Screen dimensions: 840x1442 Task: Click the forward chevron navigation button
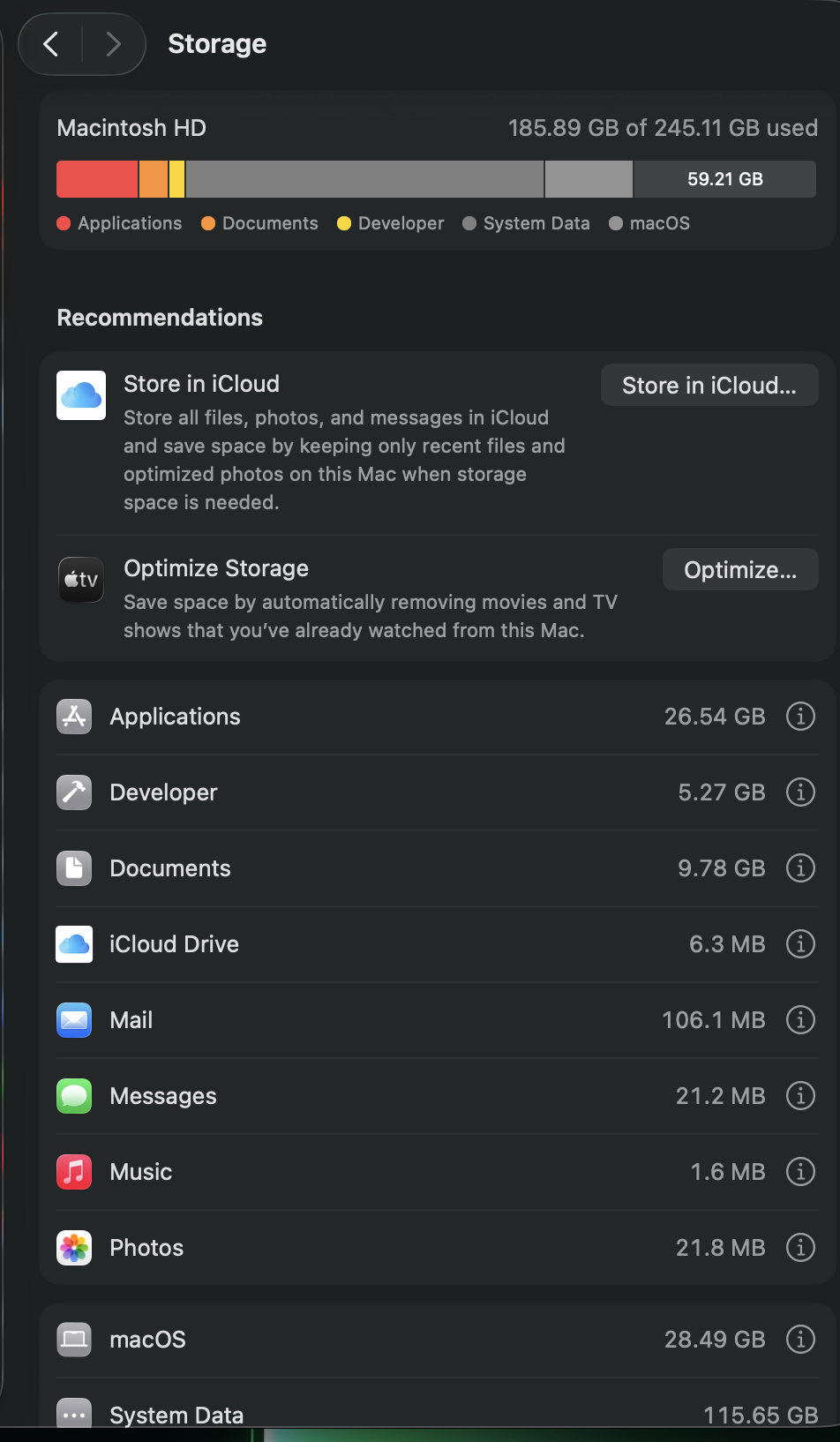tap(113, 44)
